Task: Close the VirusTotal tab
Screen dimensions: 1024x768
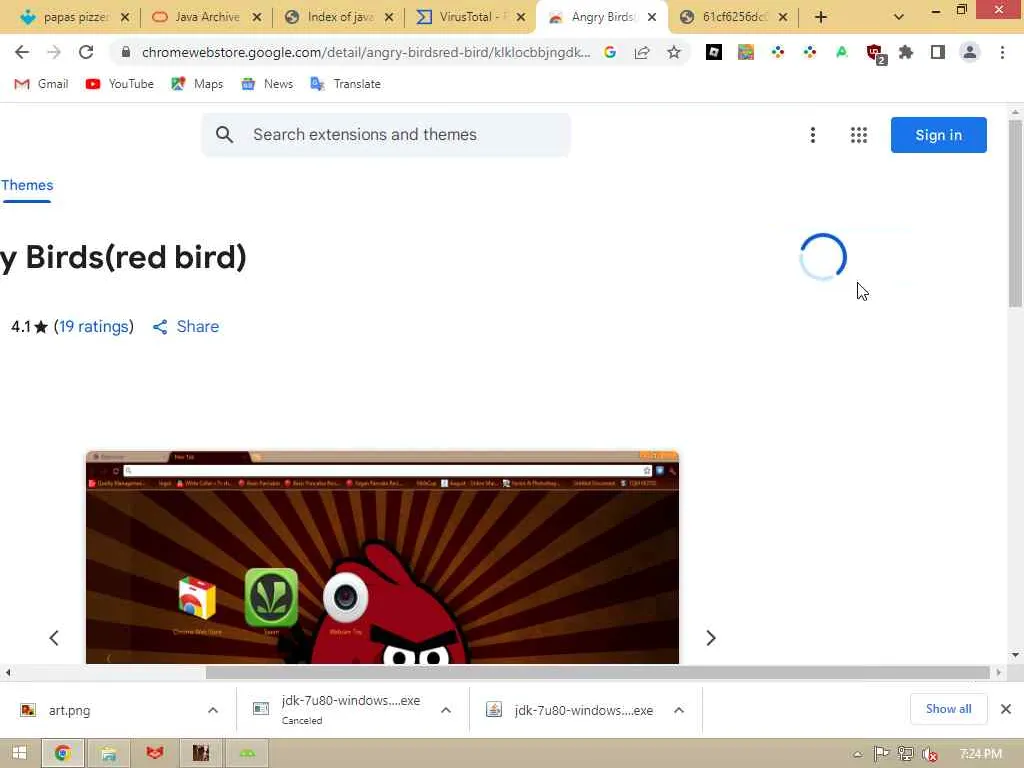Action: pos(520,18)
